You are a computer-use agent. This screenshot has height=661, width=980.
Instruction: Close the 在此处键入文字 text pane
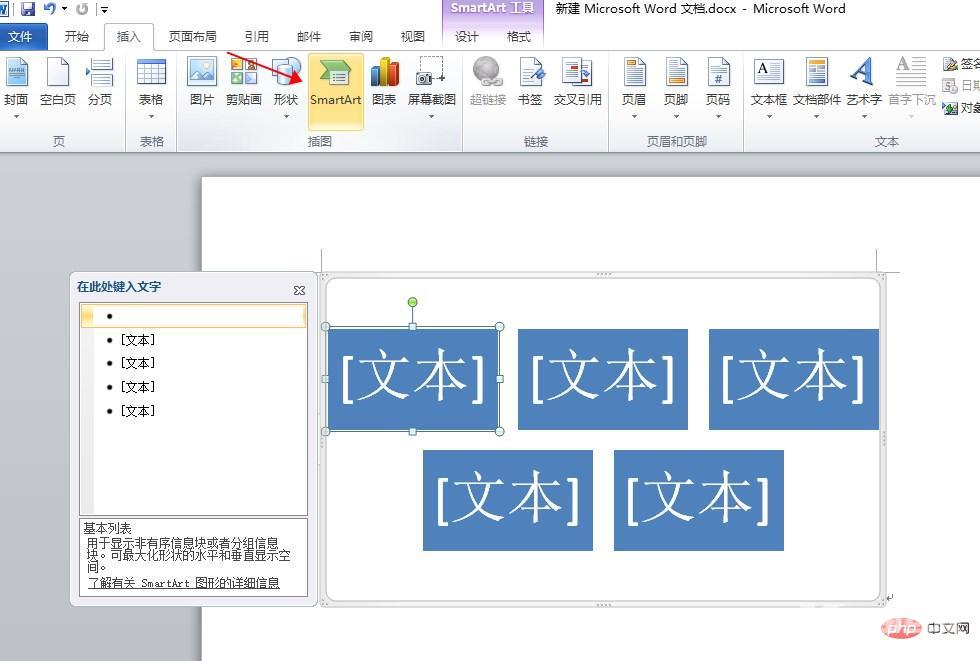299,290
